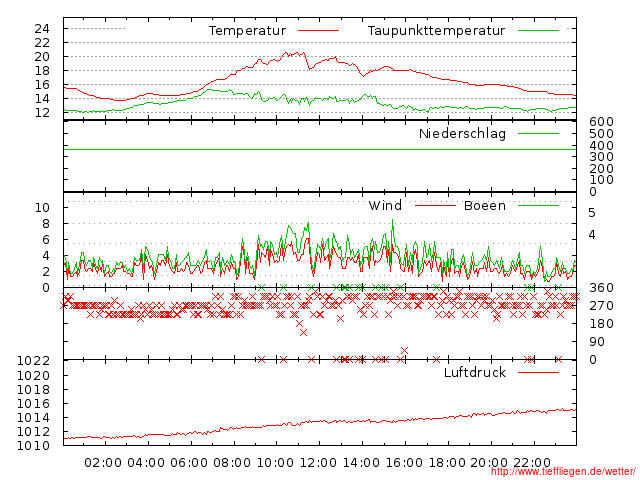Click the 20 temperature axis value

point(42,57)
